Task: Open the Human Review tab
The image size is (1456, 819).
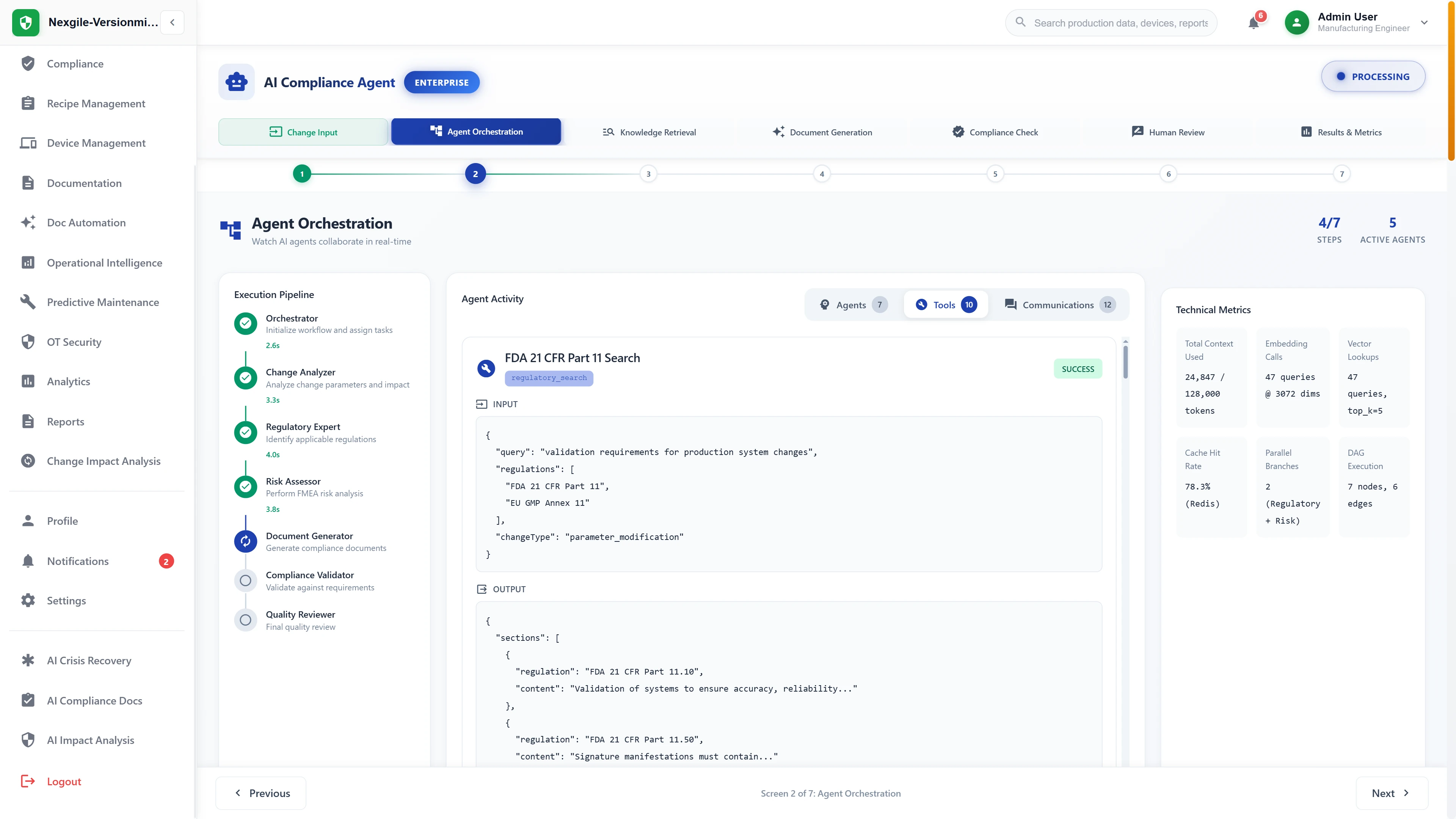Action: (1168, 132)
